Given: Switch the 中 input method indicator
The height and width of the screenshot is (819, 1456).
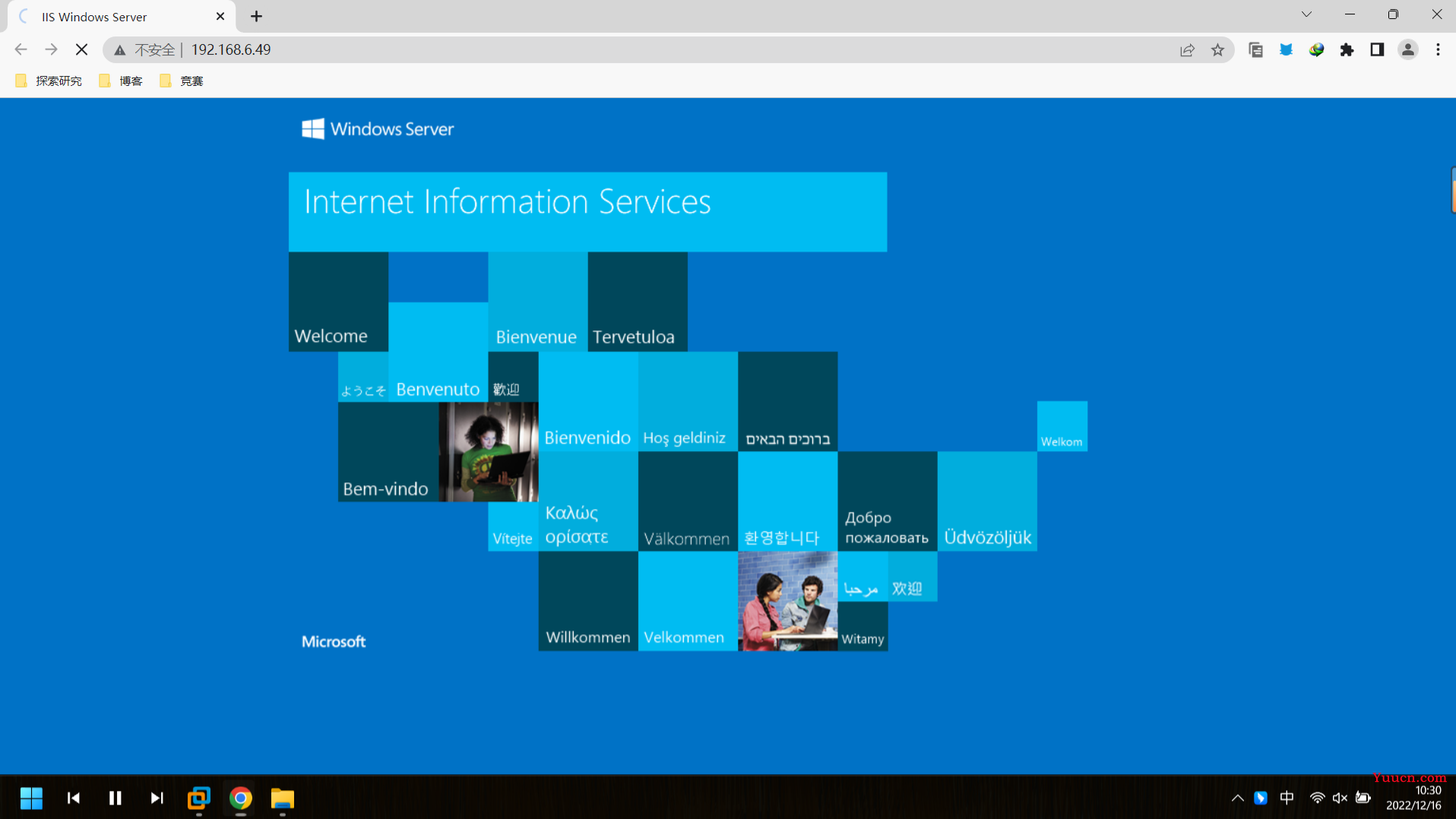Looking at the screenshot, I should (x=1287, y=798).
